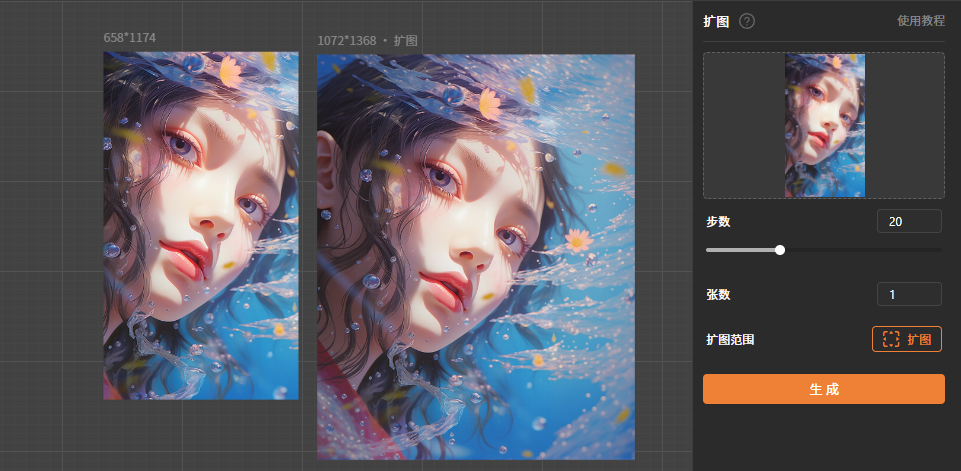Select the portrait thumbnail in the preview panel
Image resolution: width=961 pixels, height=471 pixels.
(825, 125)
